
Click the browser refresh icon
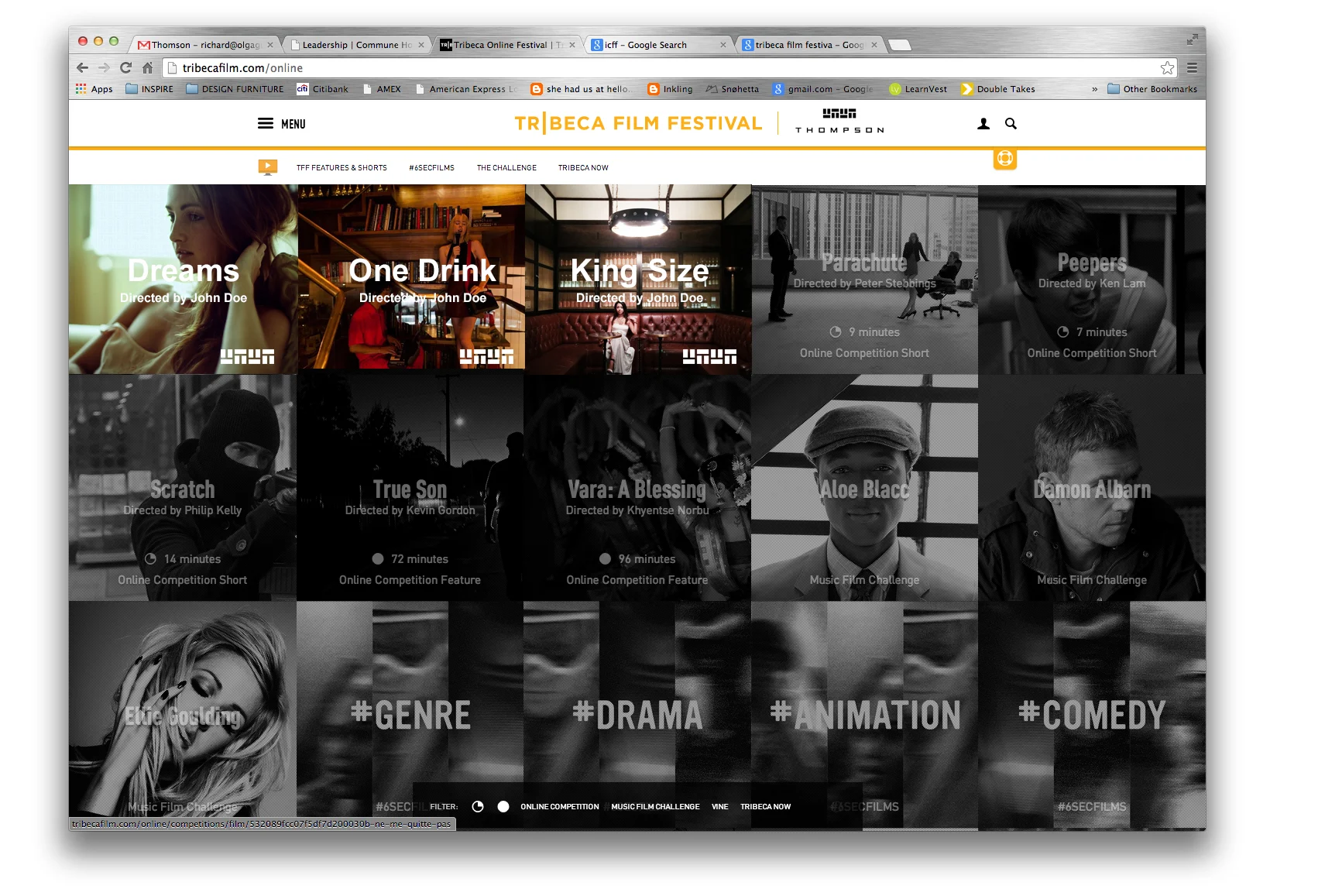tap(125, 68)
